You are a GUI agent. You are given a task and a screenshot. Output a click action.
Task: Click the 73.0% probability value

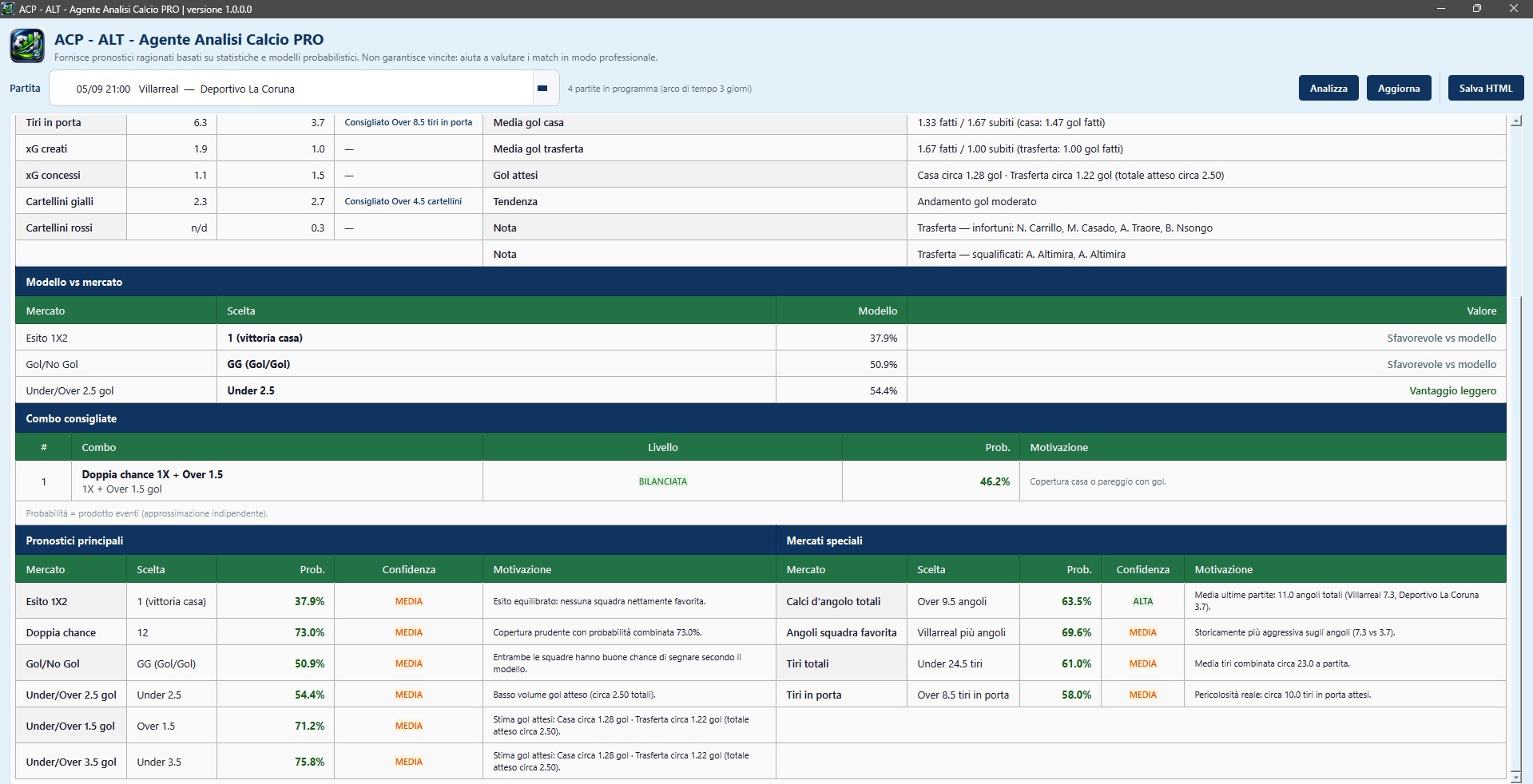[x=309, y=632]
